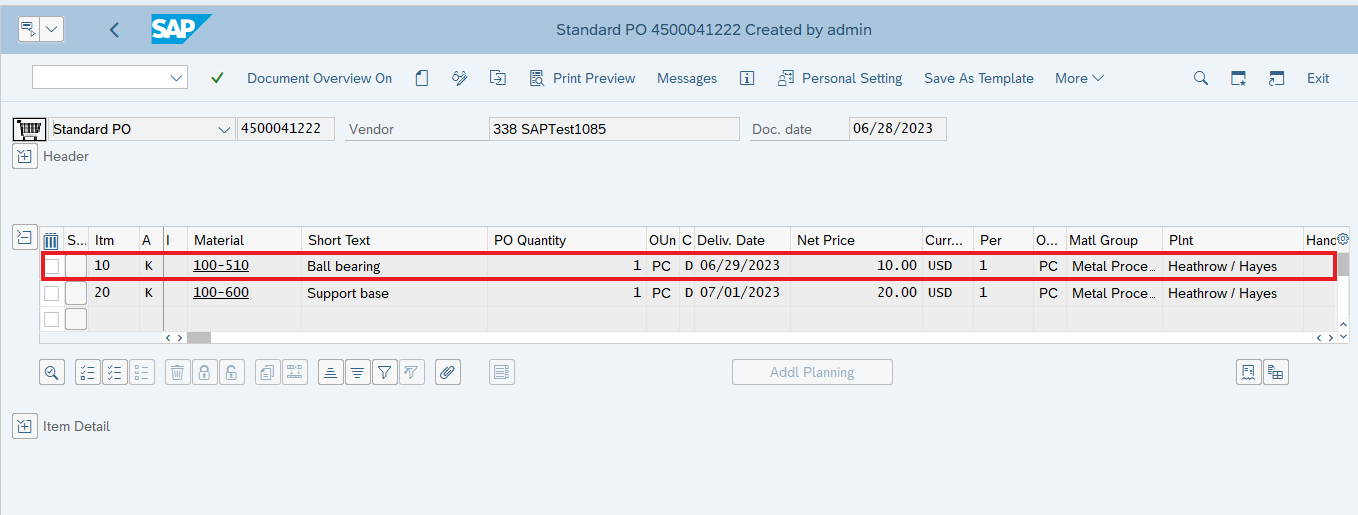The width and height of the screenshot is (1358, 515).
Task: Click the Search magnifier icon top right
Action: coord(1201,78)
